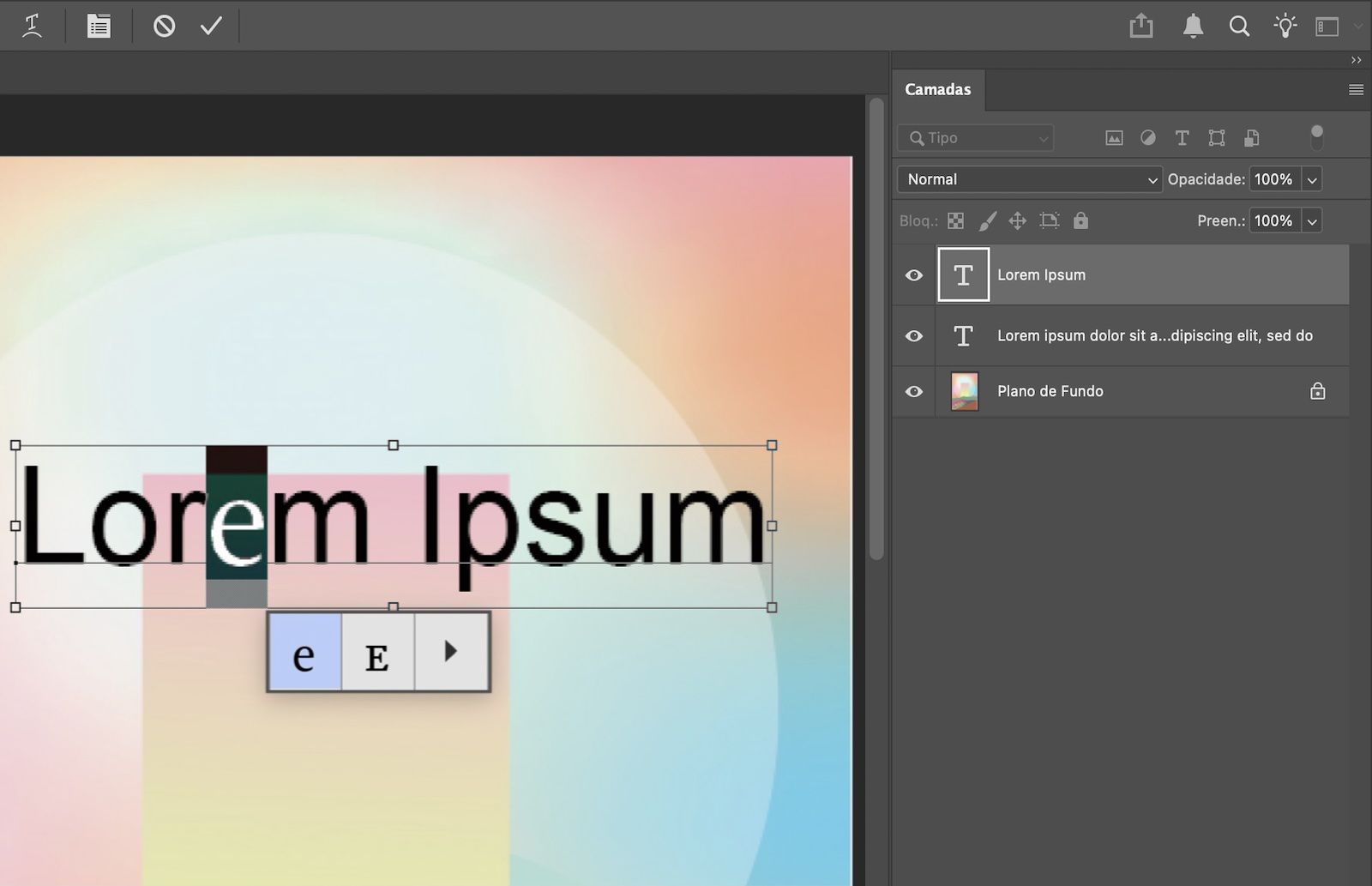
Task: Click the share document icon
Action: 1141,26
